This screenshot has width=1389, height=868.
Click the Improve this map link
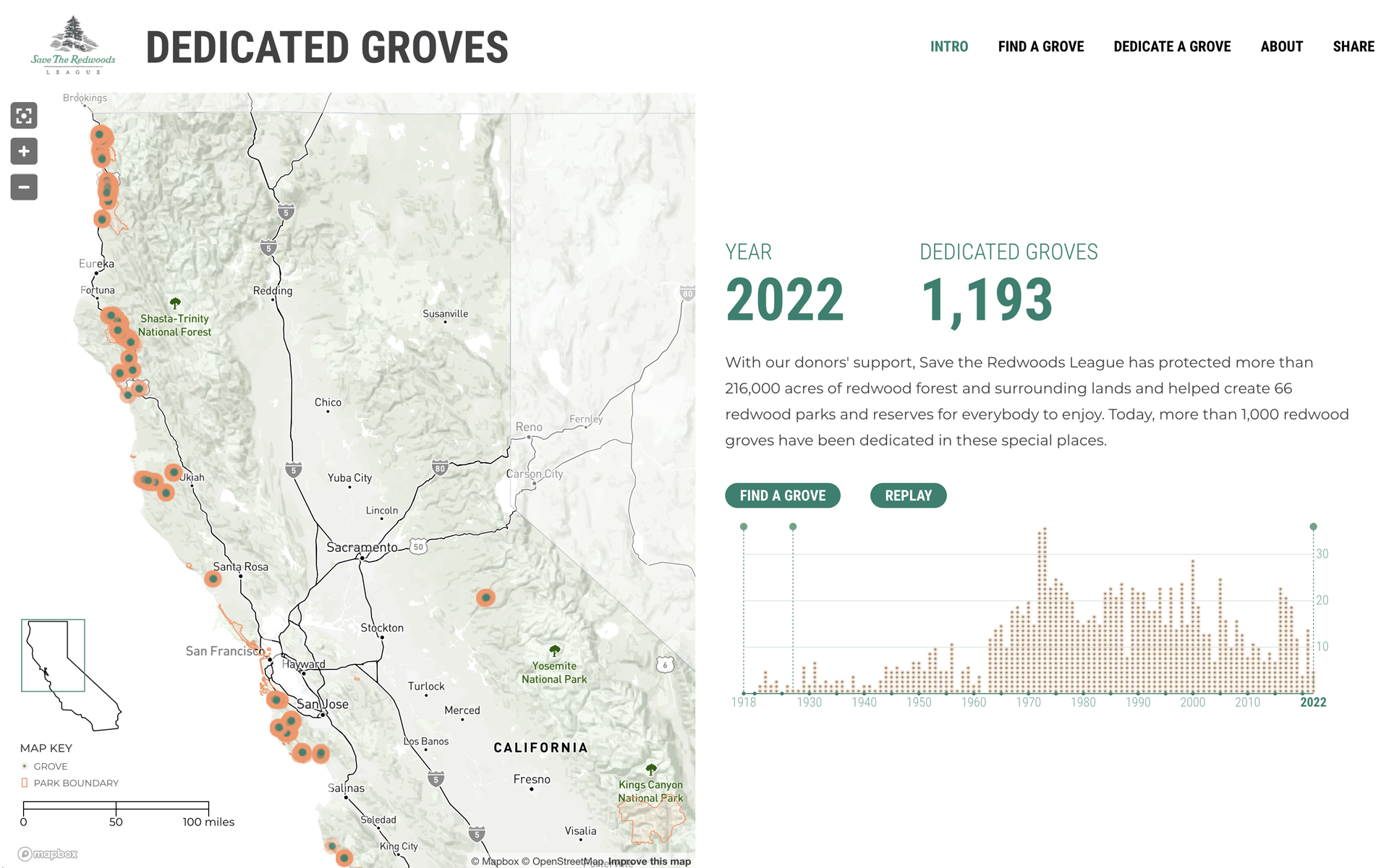(x=650, y=861)
